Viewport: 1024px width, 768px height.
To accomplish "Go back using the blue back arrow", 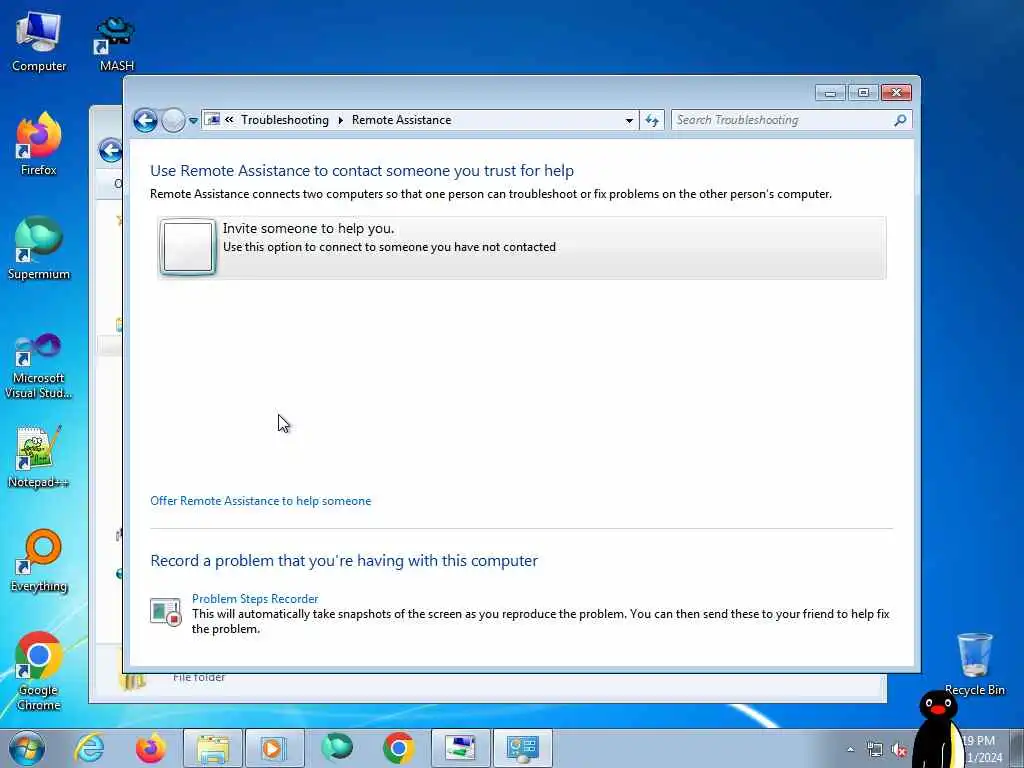I will [145, 120].
